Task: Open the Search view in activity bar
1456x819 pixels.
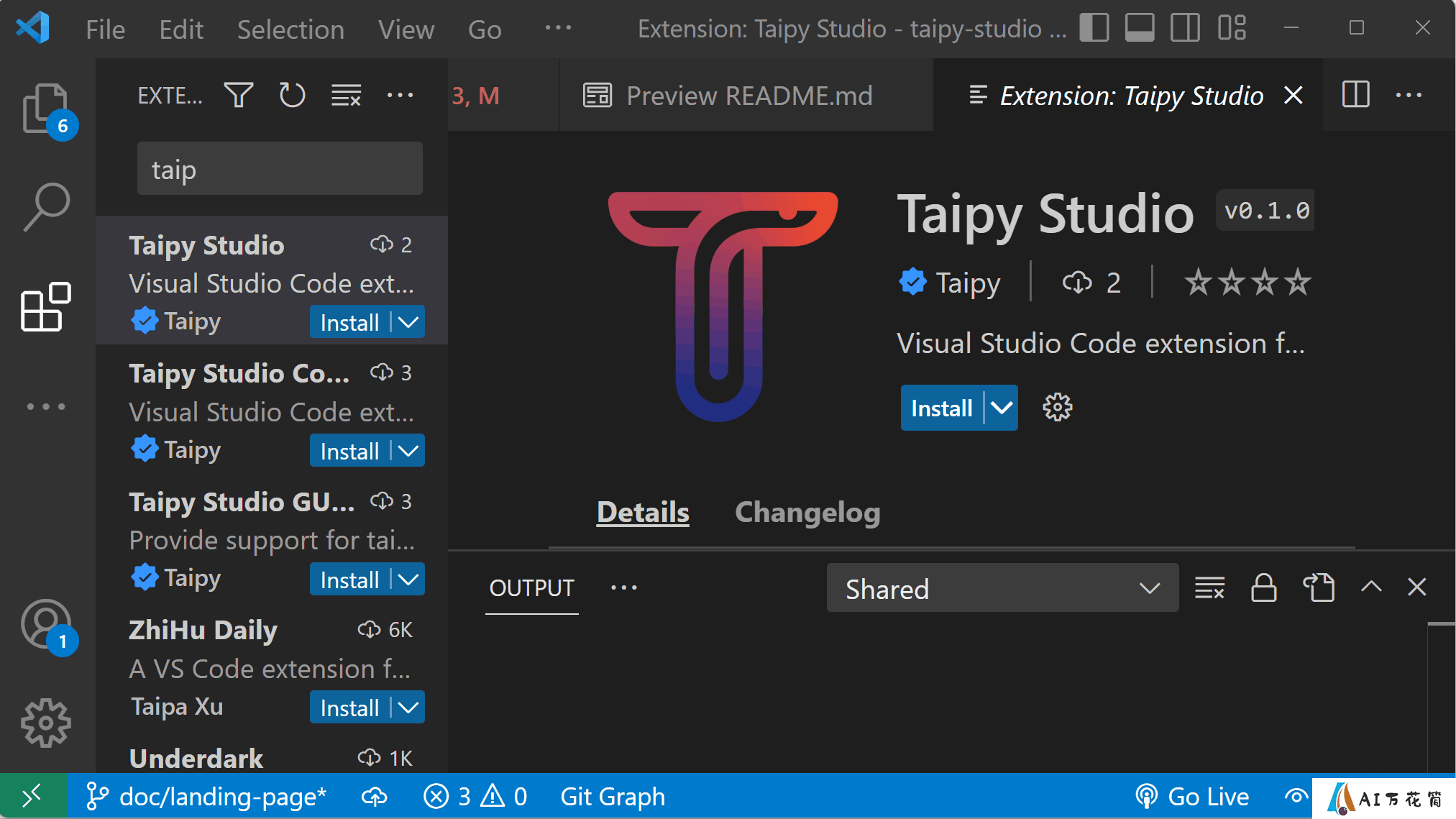Action: click(x=46, y=207)
